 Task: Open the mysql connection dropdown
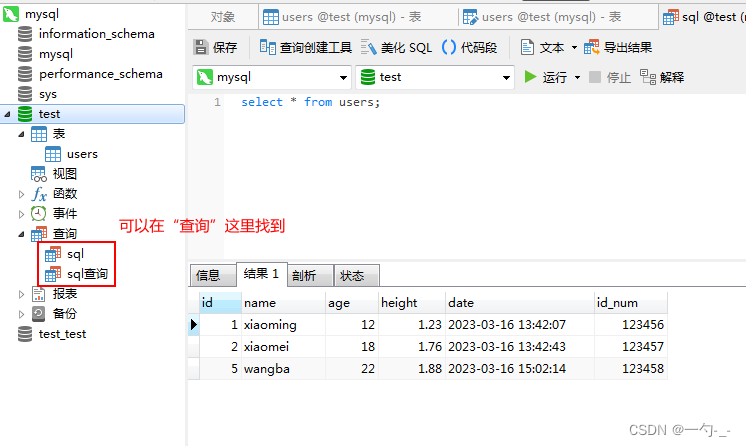click(x=343, y=77)
